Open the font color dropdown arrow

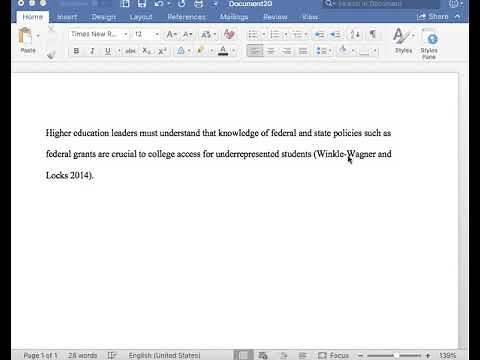pyautogui.click(x=234, y=51)
